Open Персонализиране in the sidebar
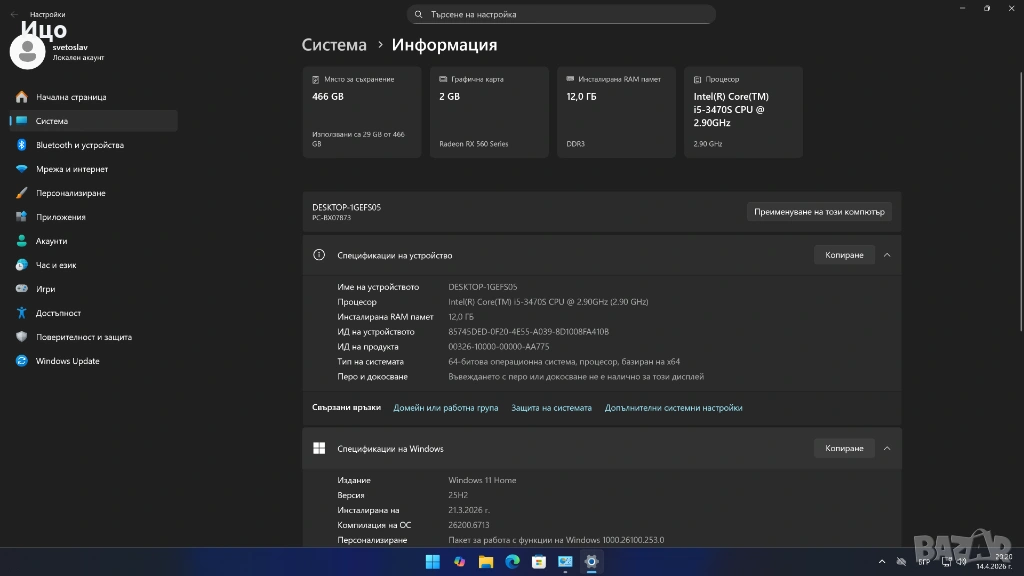The height and width of the screenshot is (576, 1024). pyautogui.click(x=70, y=193)
